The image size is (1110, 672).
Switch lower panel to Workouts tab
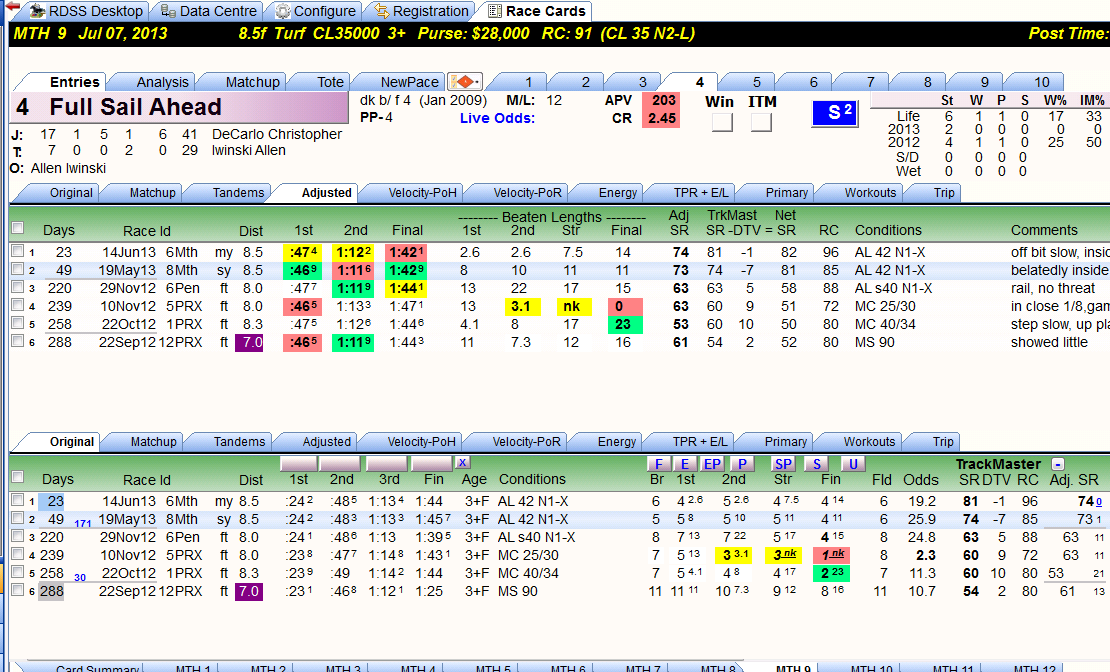(x=869, y=442)
